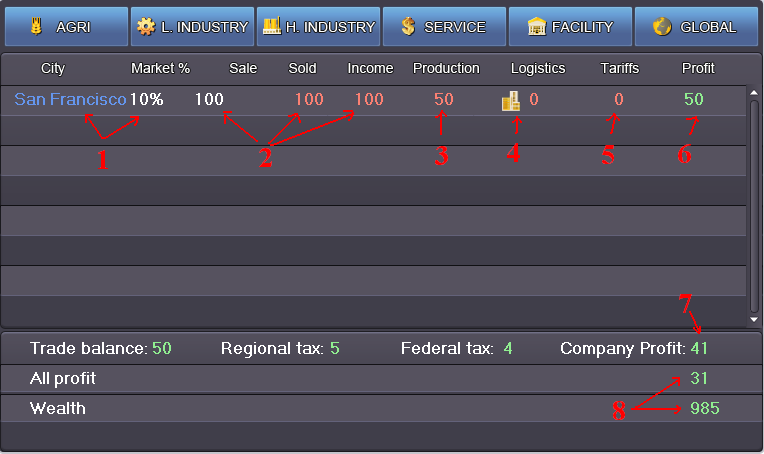Click the scrollbar down arrow

click(754, 320)
